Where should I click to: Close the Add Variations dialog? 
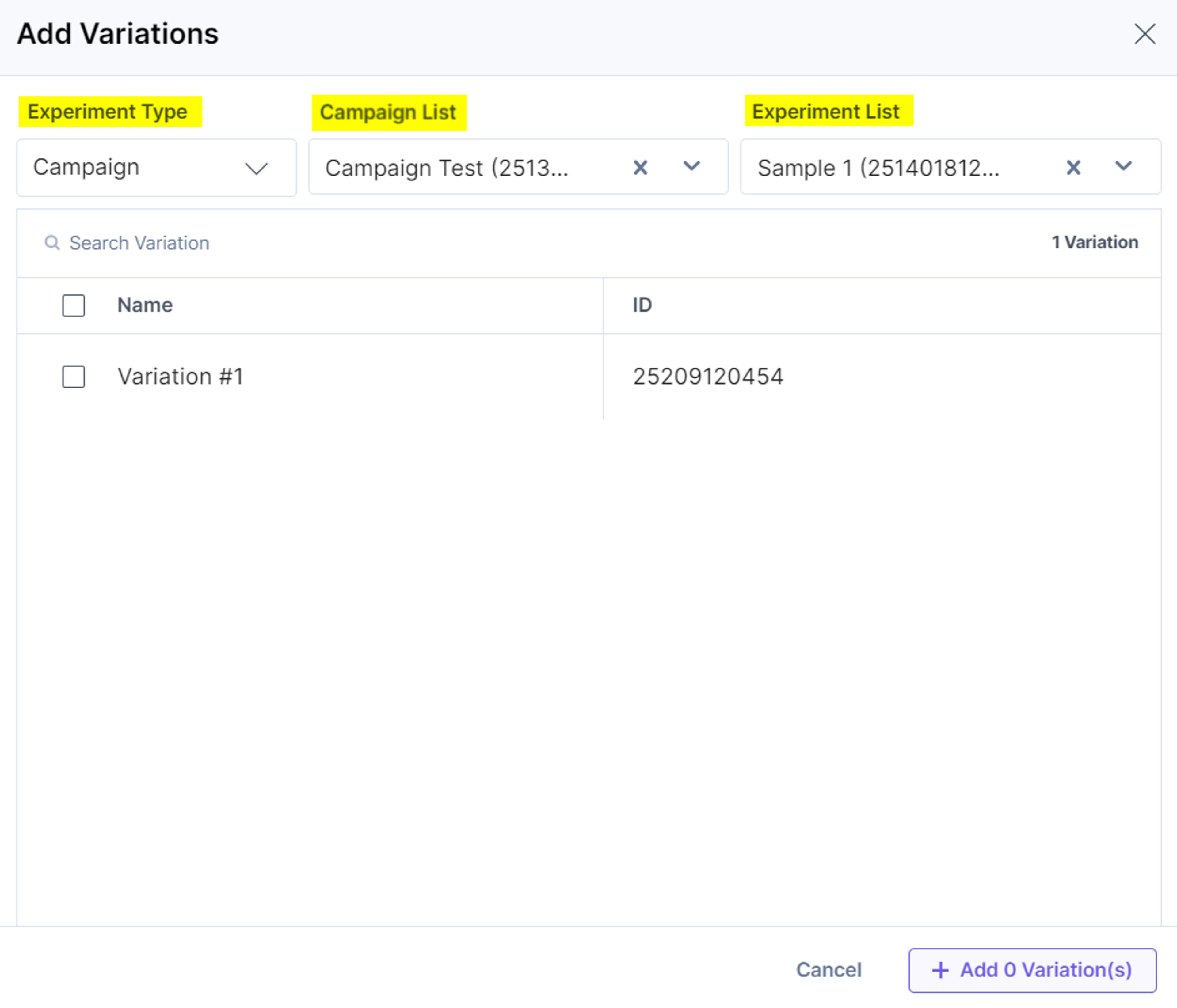(1144, 33)
